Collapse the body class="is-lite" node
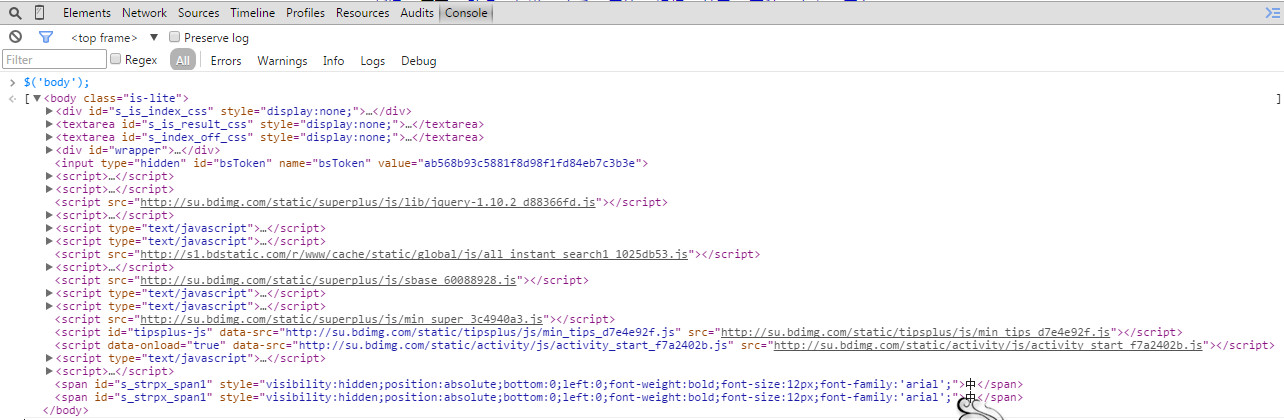This screenshot has width=1284, height=420. click(x=37, y=98)
